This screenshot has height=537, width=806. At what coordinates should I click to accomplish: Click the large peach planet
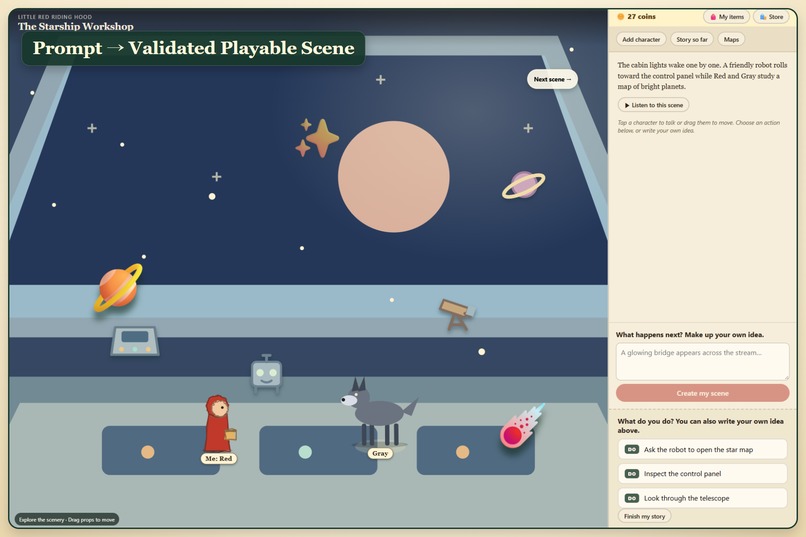[x=394, y=177]
